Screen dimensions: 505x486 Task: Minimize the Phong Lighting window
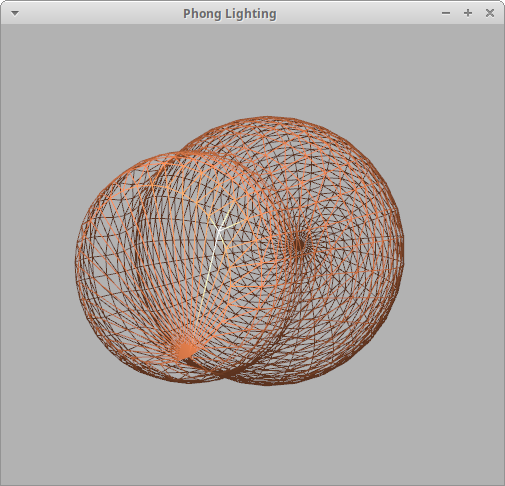click(446, 13)
